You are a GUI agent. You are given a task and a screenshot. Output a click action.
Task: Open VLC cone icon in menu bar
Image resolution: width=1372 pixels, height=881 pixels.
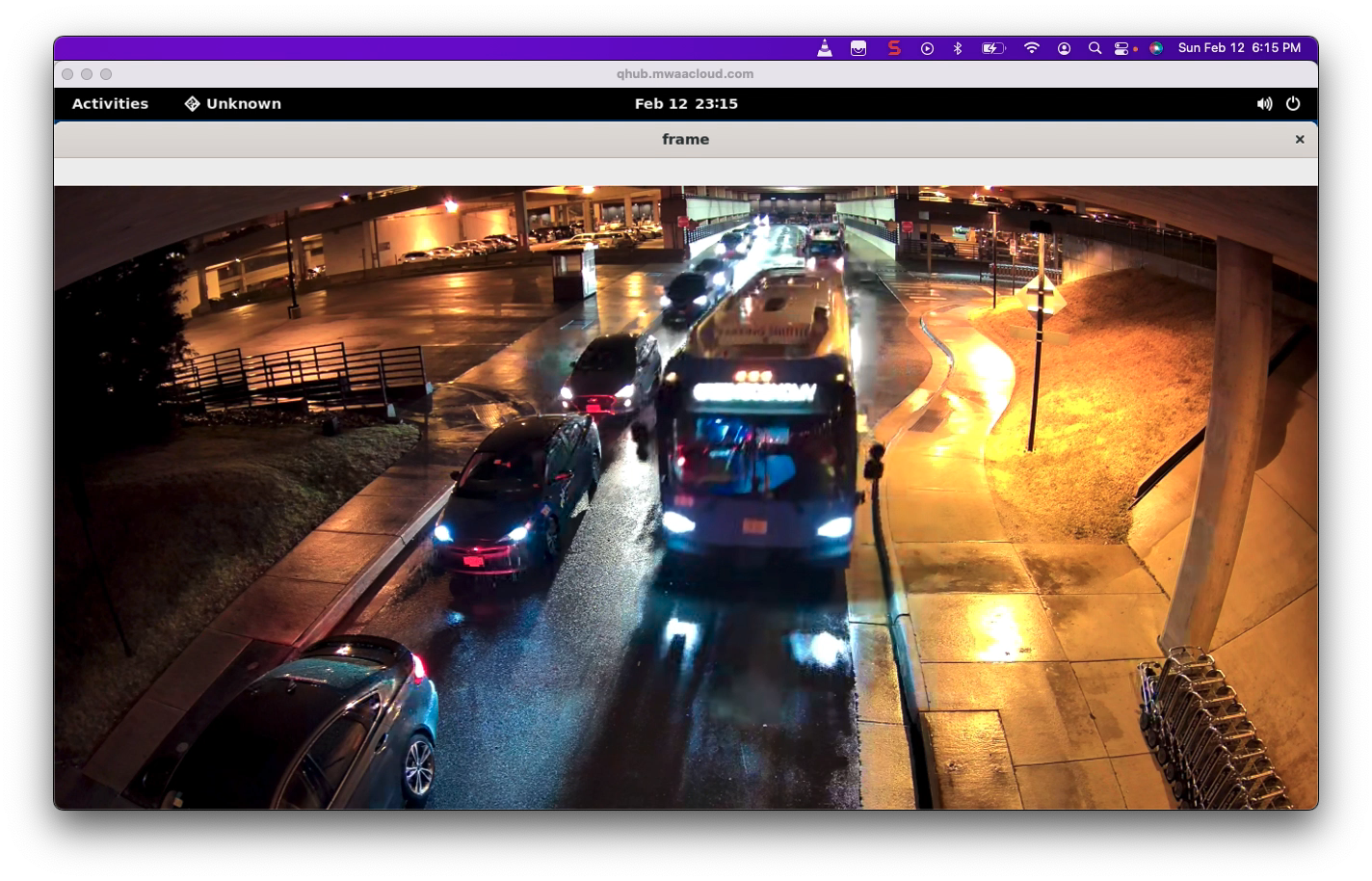825,48
